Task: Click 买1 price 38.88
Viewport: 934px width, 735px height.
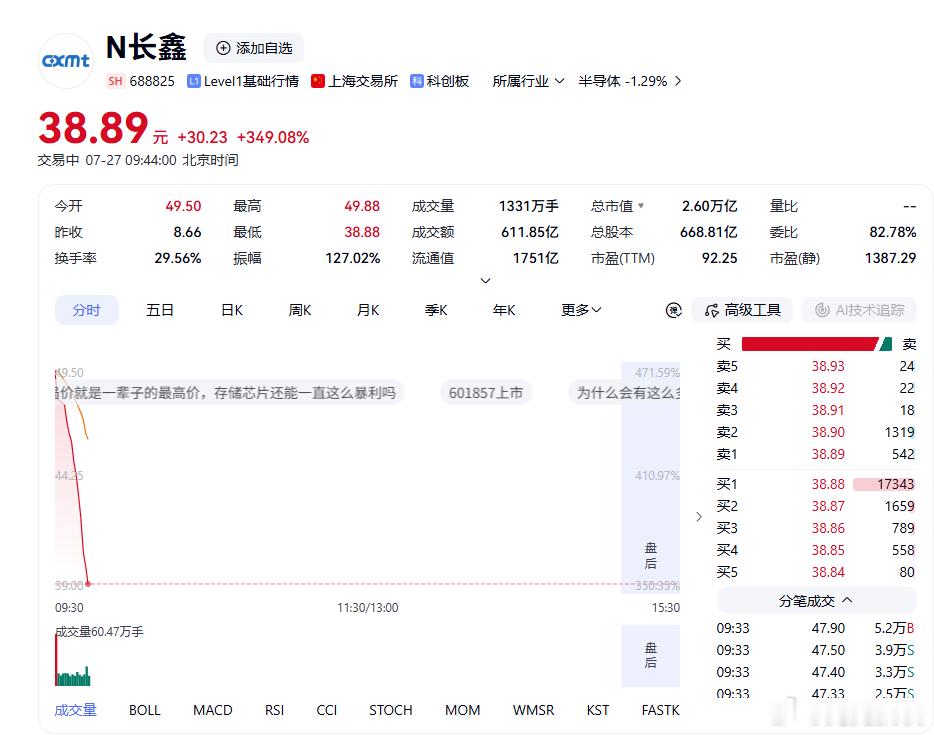Action: [x=828, y=484]
